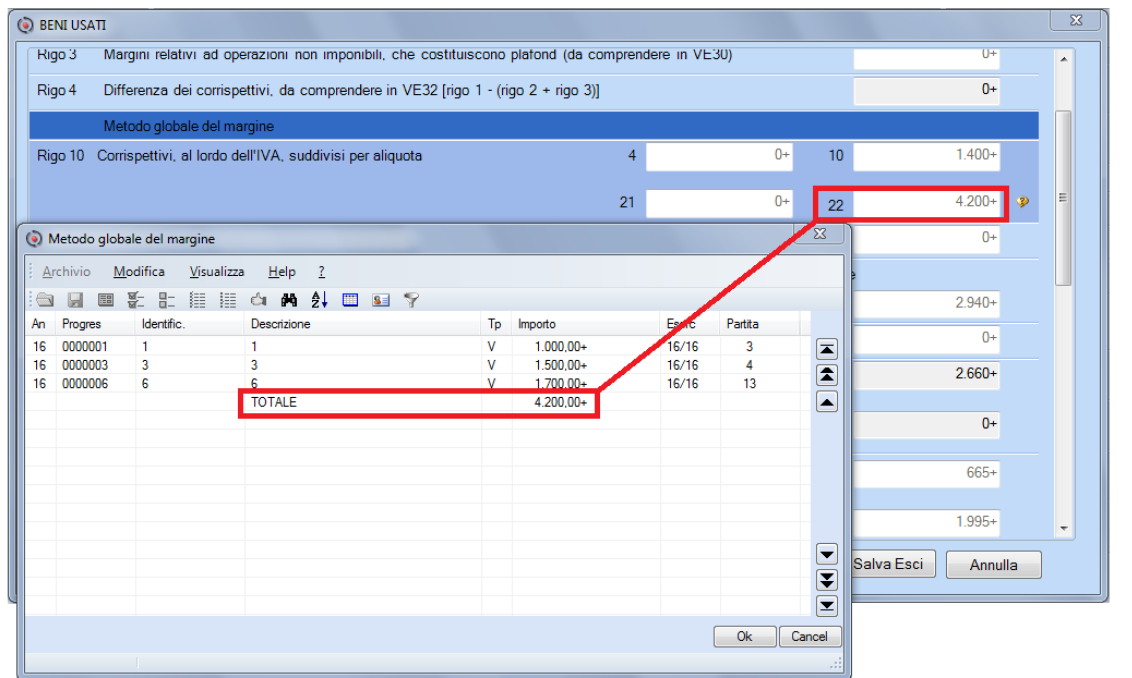1132x678 pixels.
Task: Click the deselect all boxes icon
Action: point(167,300)
